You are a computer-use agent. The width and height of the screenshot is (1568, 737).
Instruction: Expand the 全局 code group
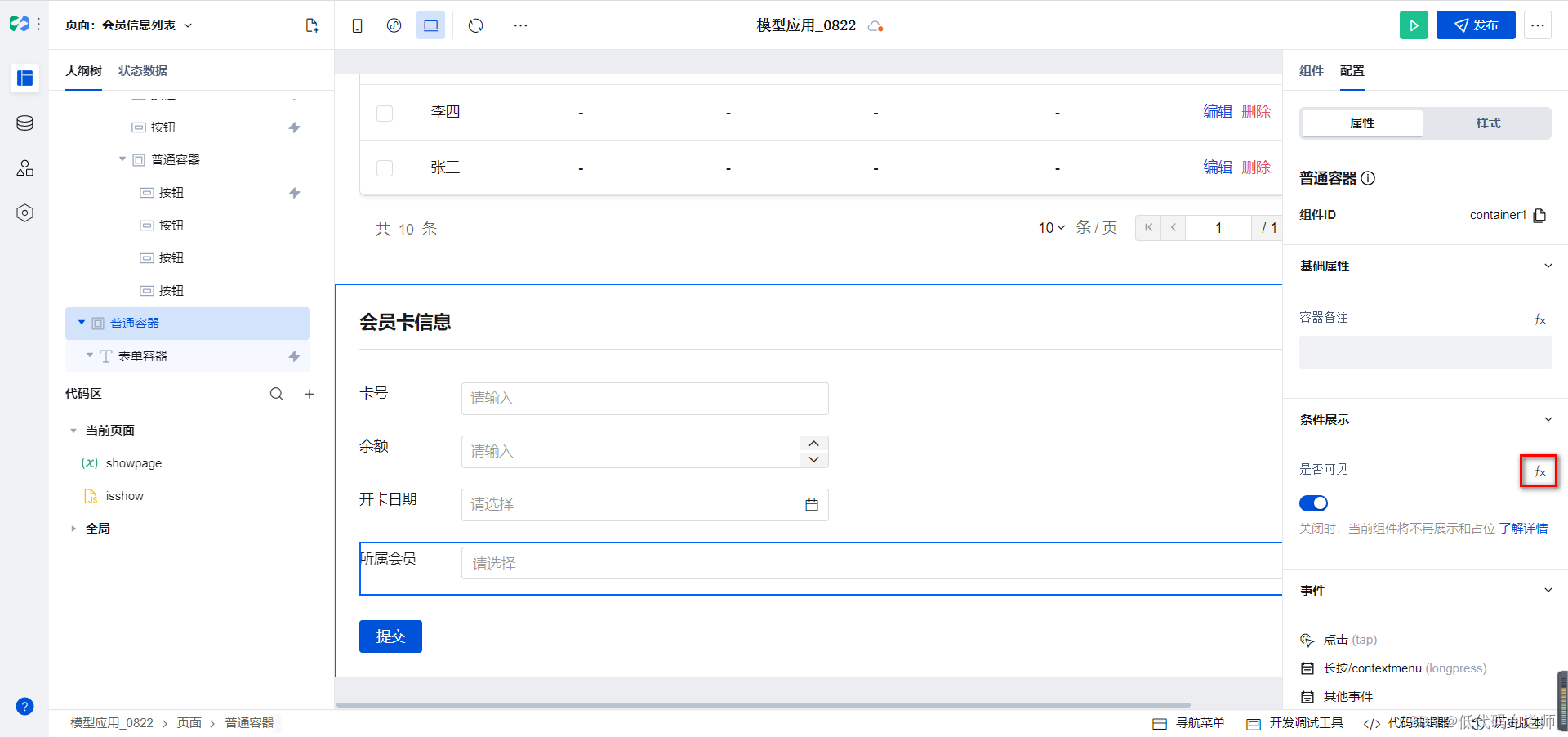pos(73,529)
